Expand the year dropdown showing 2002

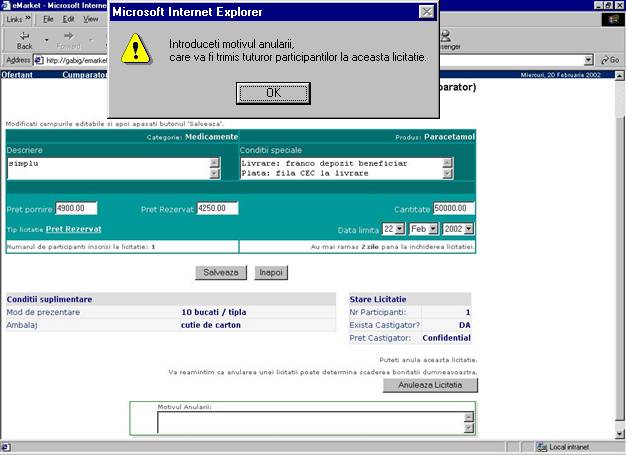[x=467, y=229]
